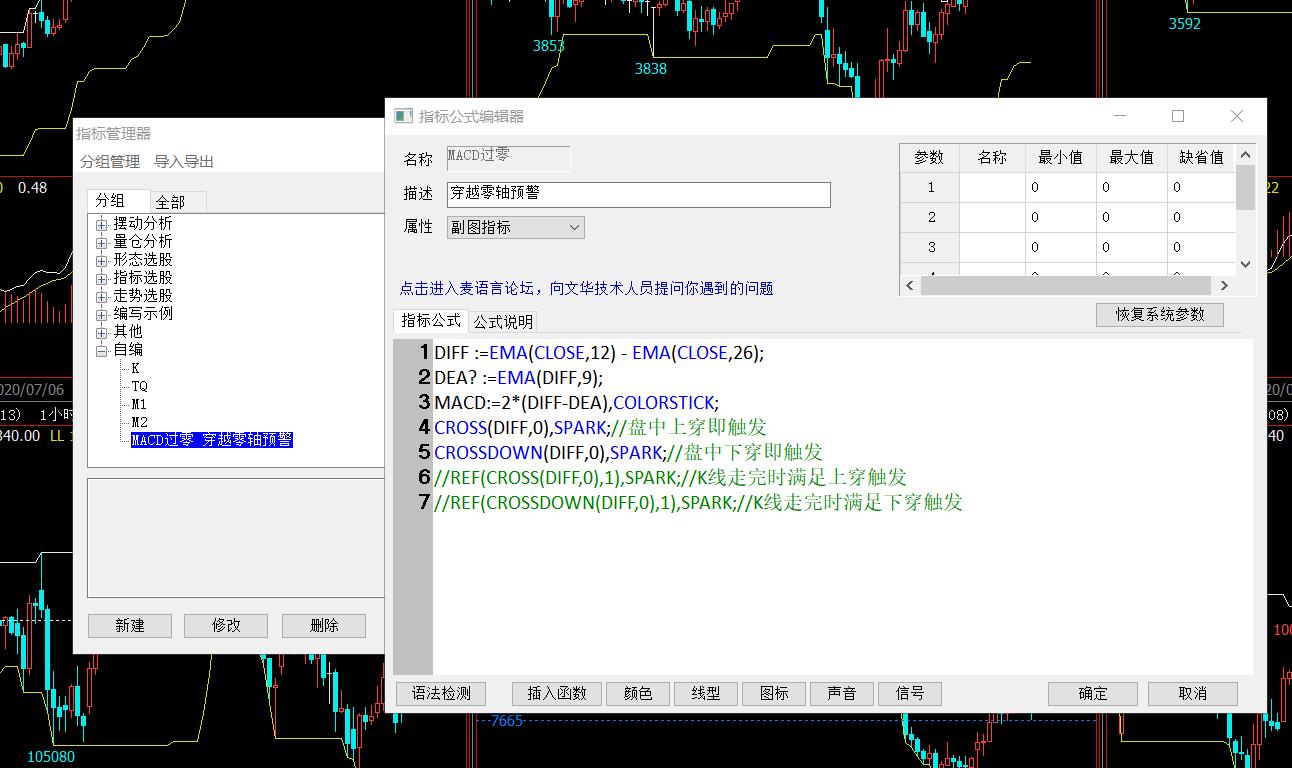Switch to the 全部 tab
Image resolution: width=1292 pixels, height=768 pixels.
170,202
